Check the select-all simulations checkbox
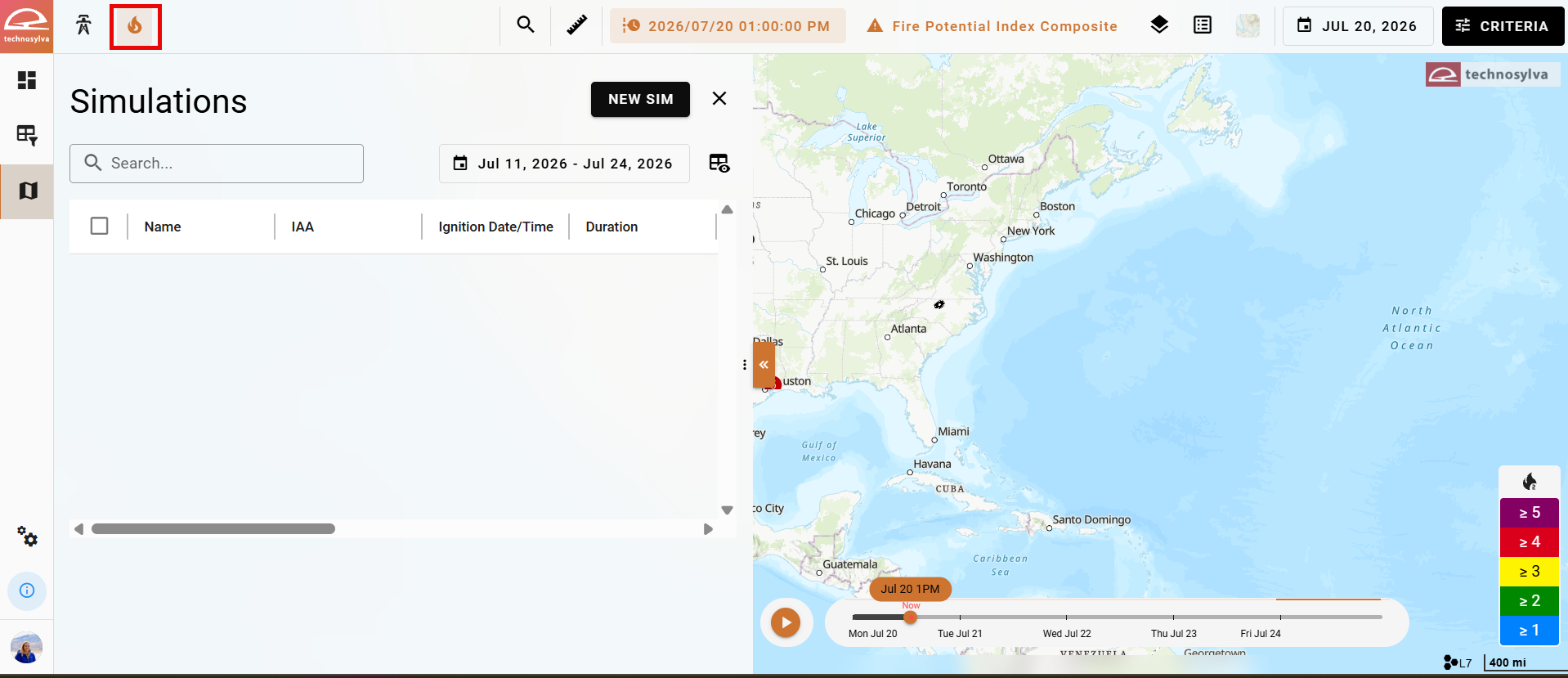Viewport: 1568px width, 678px height. tap(100, 226)
